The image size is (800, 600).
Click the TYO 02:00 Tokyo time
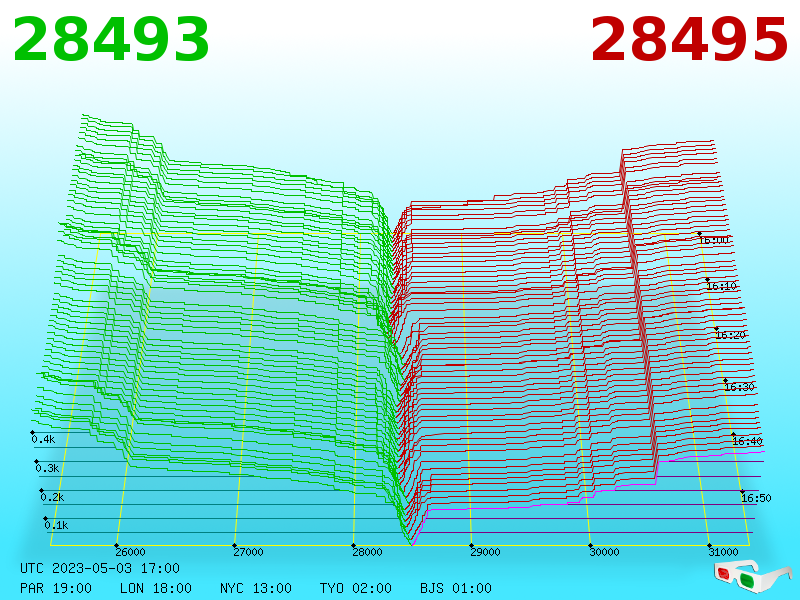(356, 588)
